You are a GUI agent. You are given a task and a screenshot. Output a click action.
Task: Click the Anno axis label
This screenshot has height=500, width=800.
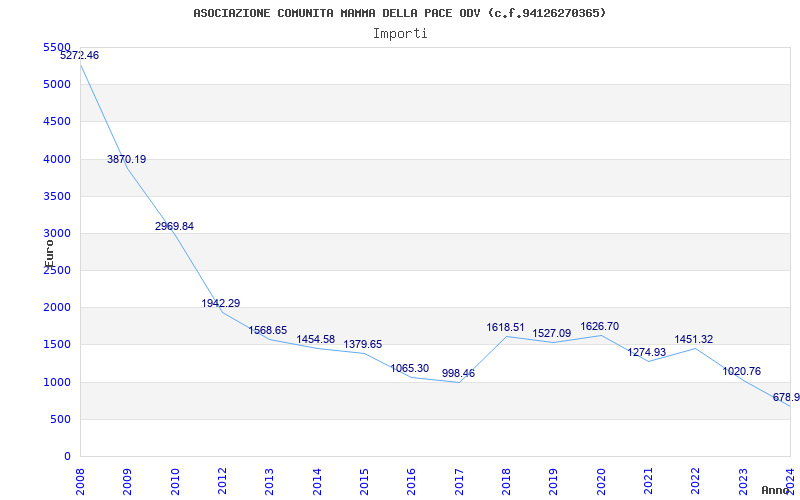coord(776,490)
